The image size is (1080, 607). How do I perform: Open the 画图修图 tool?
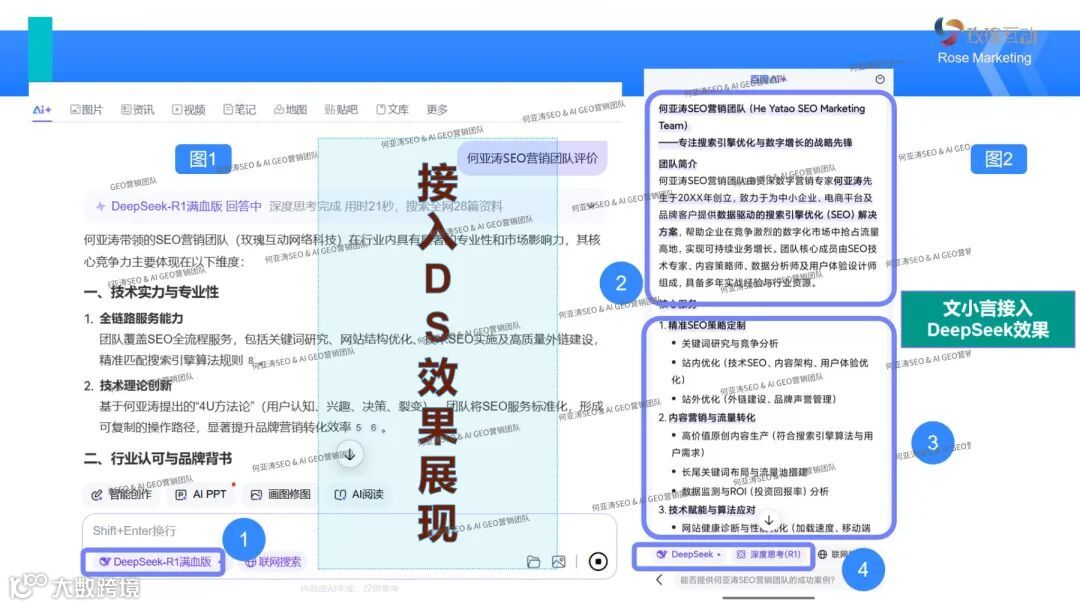[x=280, y=495]
